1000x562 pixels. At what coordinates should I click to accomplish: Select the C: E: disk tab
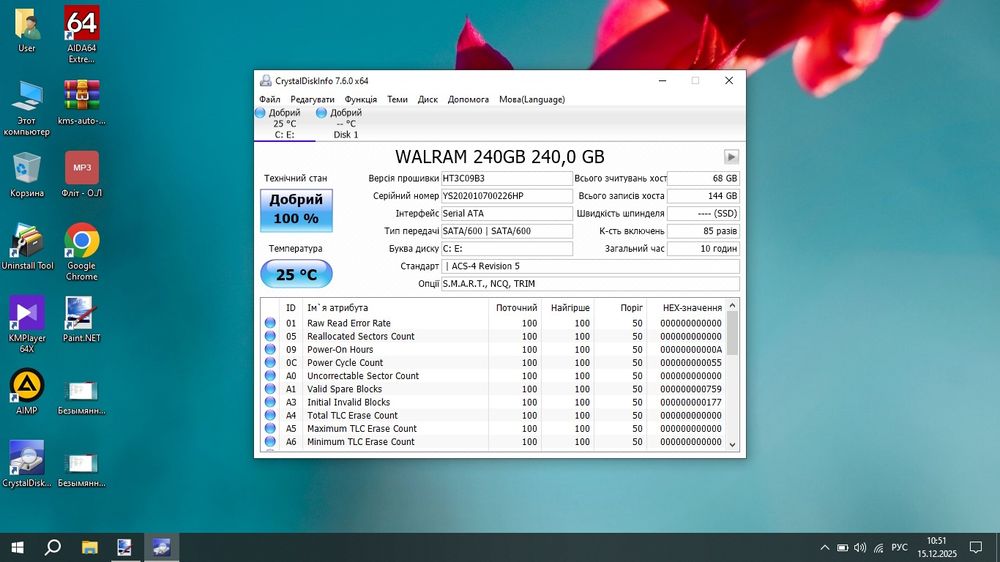(x=284, y=124)
